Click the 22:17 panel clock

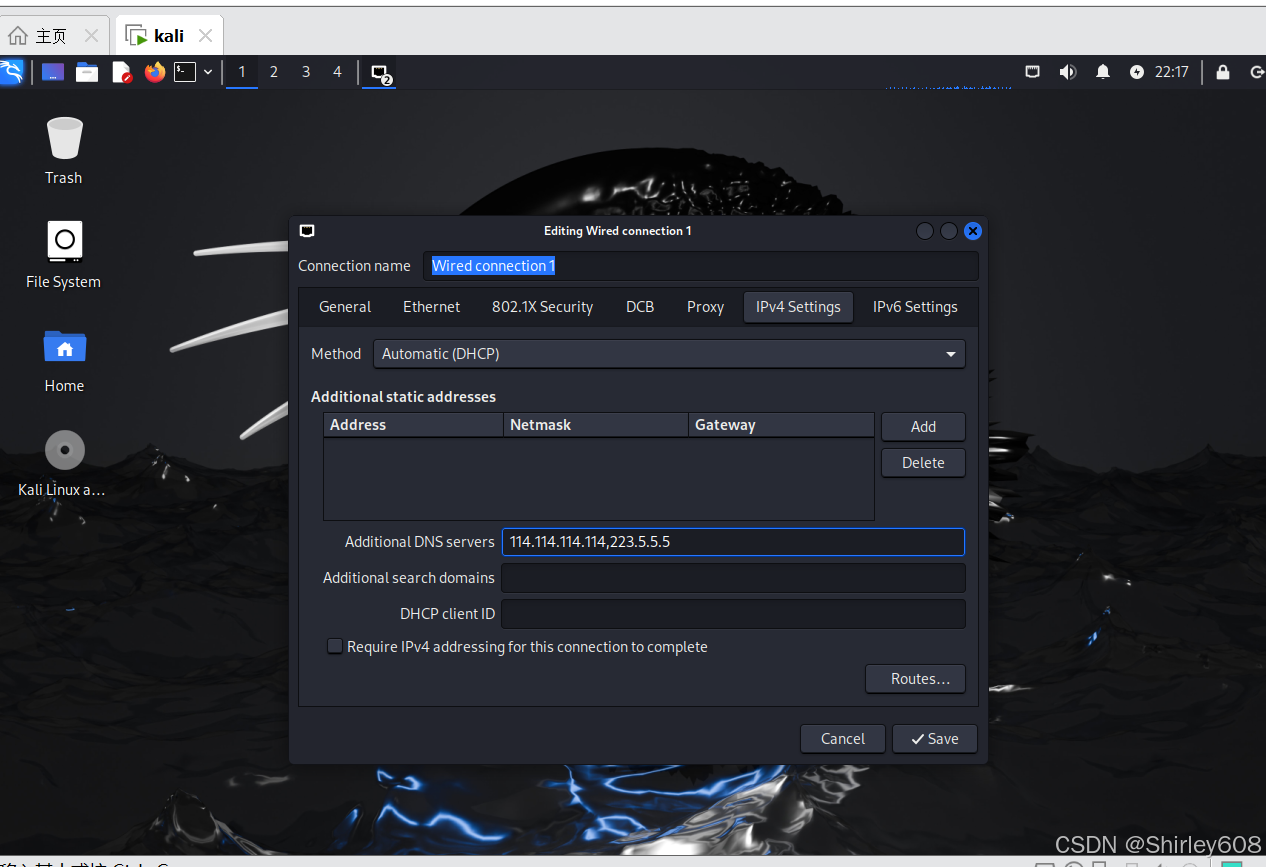click(1172, 72)
